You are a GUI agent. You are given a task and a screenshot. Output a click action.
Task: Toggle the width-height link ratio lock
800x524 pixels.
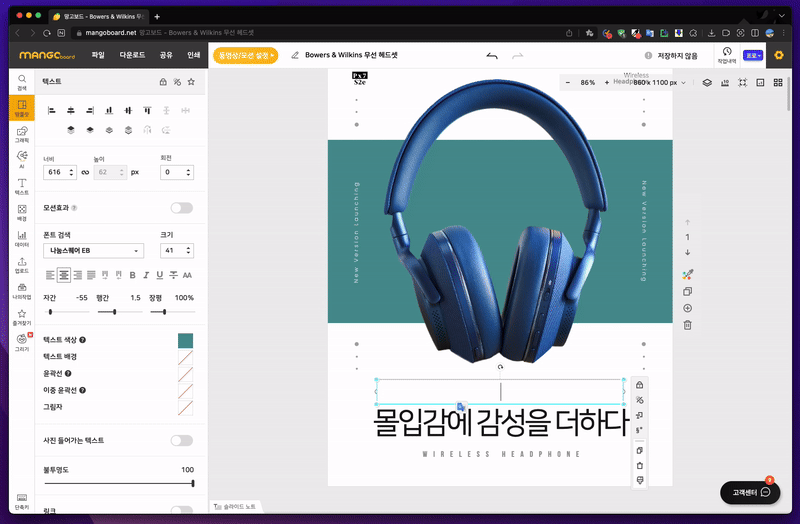coord(85,172)
